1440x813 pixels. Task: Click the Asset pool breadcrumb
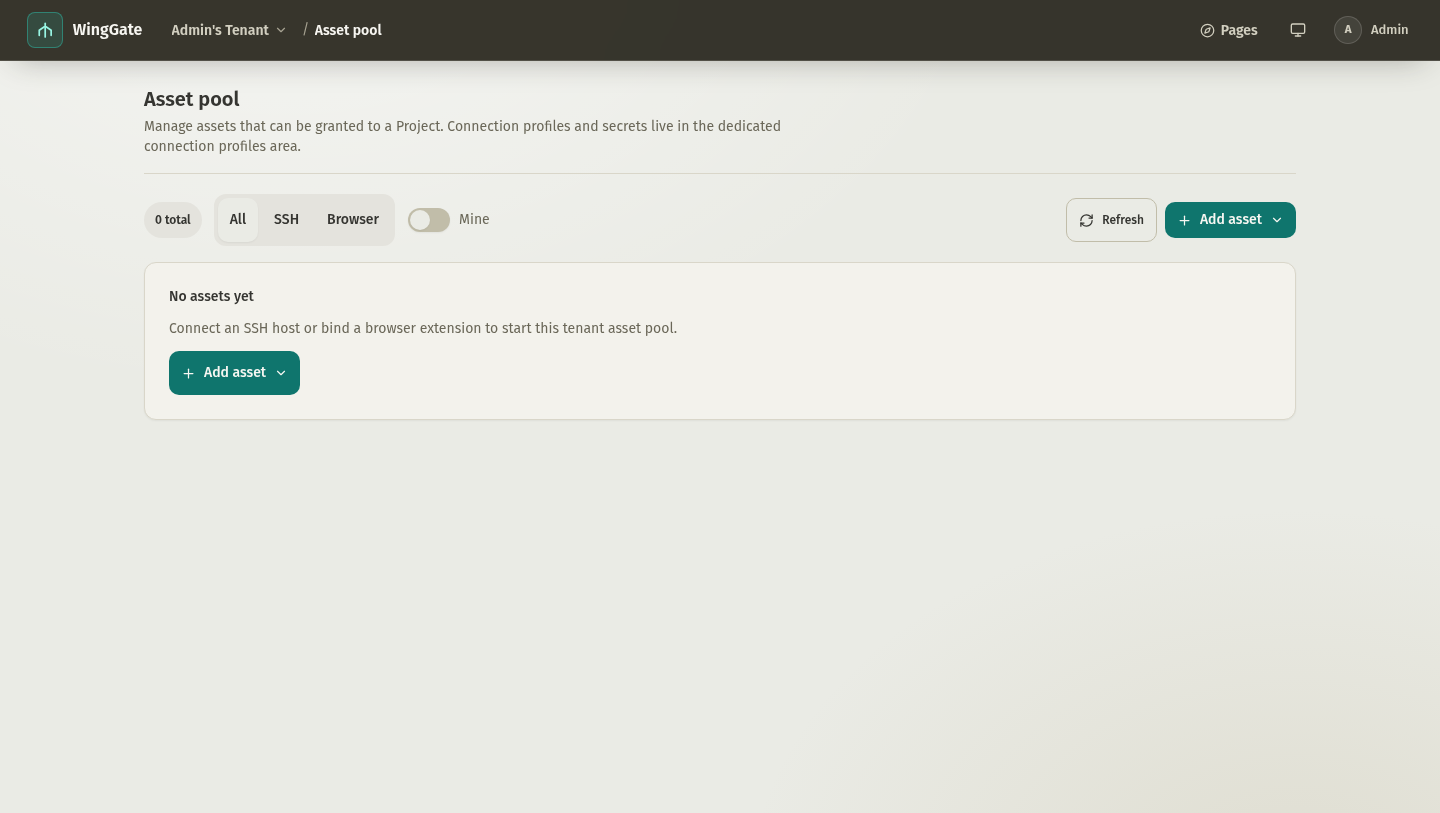(x=348, y=30)
